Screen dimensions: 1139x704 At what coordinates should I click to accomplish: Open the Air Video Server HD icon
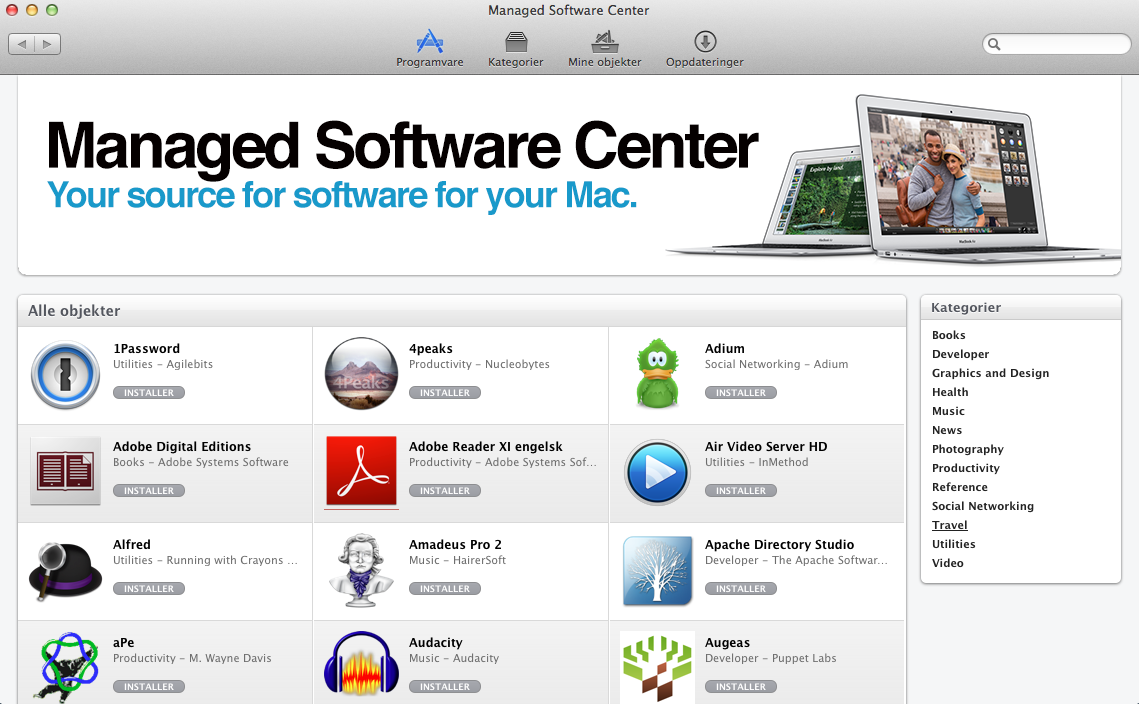657,472
